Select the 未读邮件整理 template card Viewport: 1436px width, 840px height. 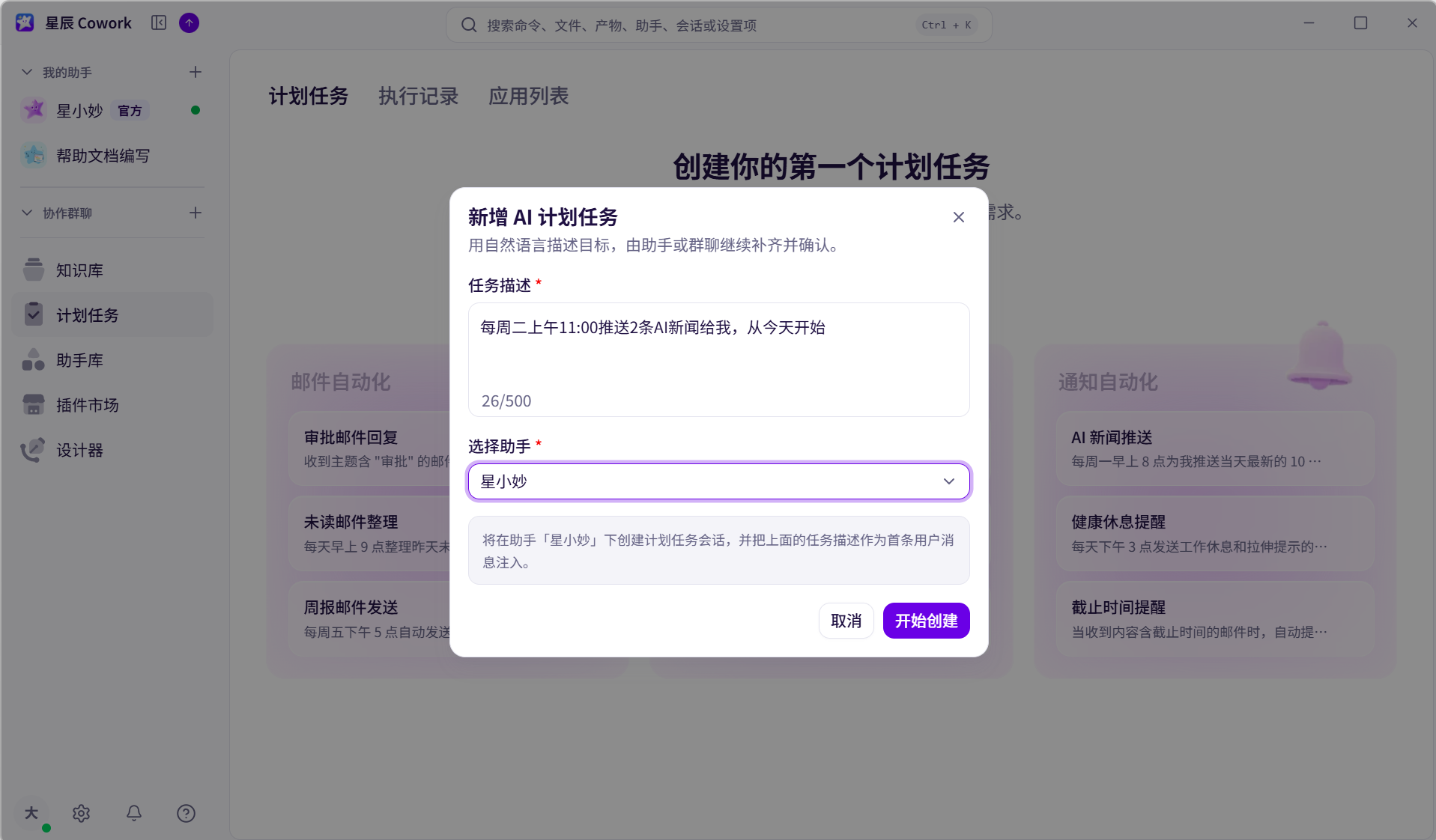tap(371, 534)
